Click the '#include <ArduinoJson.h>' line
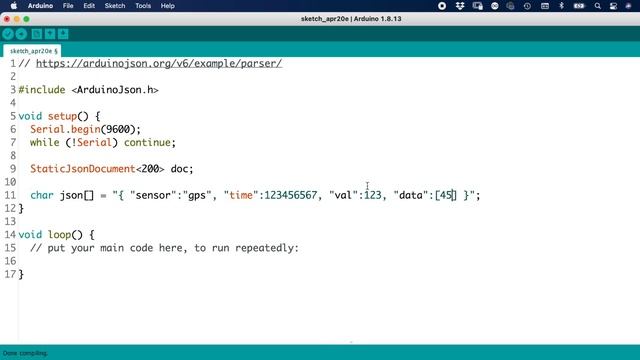This screenshot has width=640, height=360. 88,90
